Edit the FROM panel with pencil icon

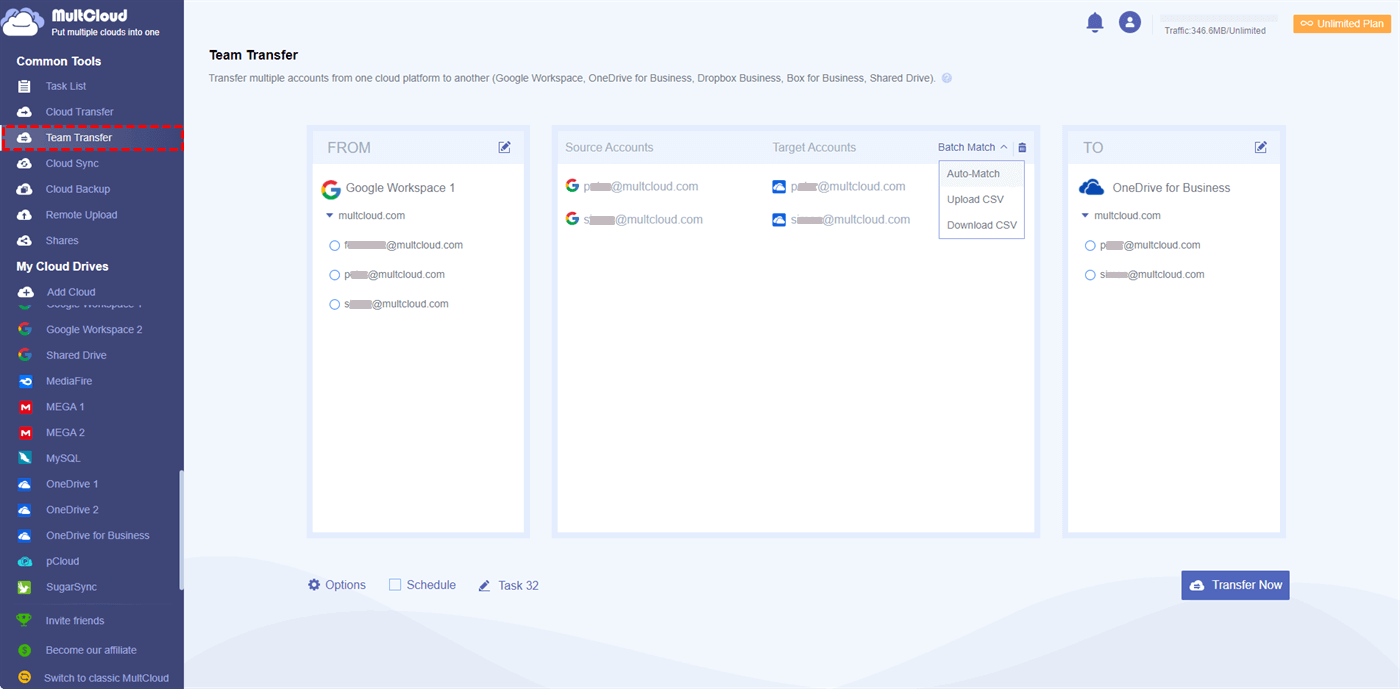point(505,147)
